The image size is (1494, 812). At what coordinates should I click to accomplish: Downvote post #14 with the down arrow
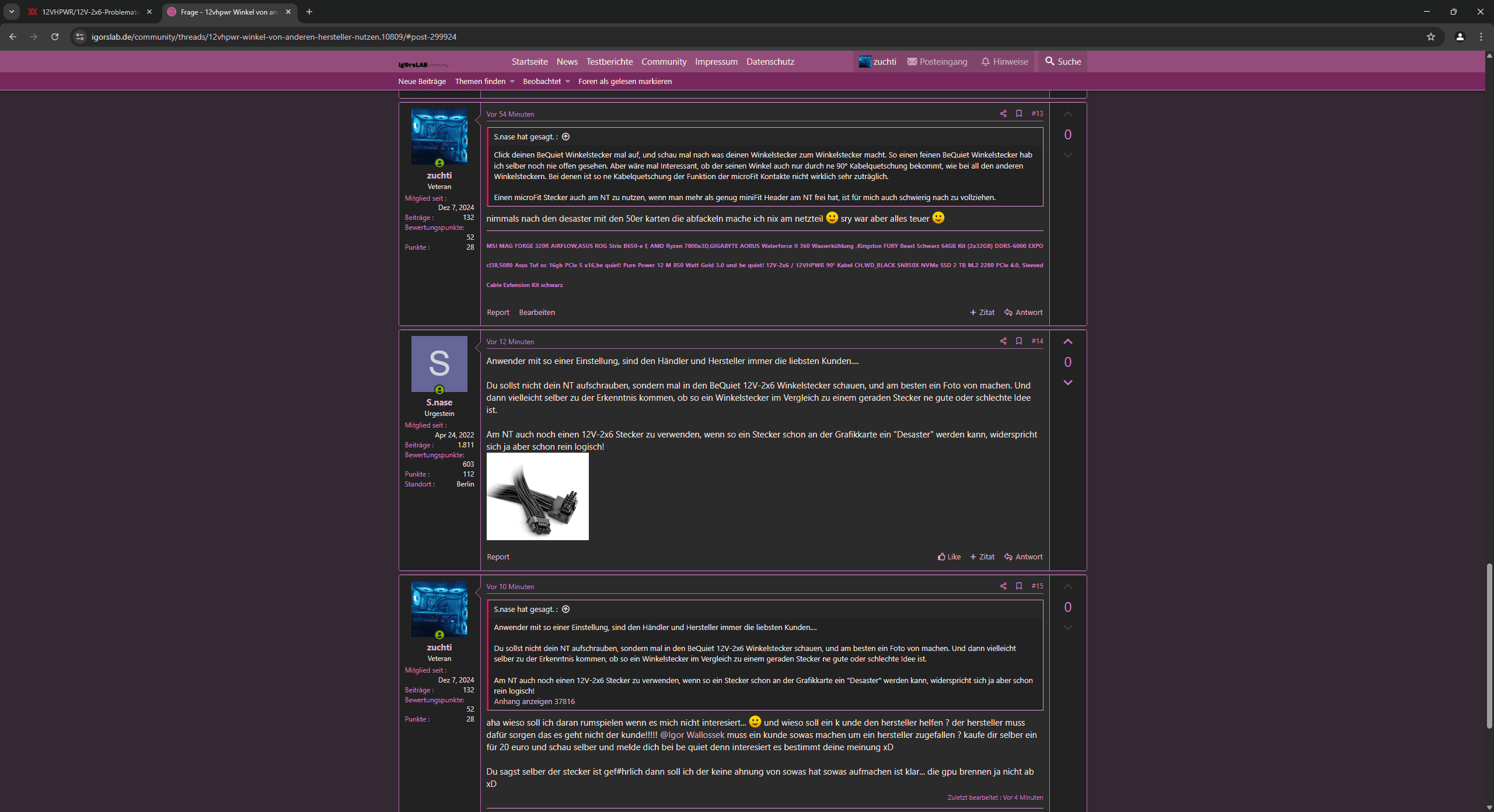1067,383
